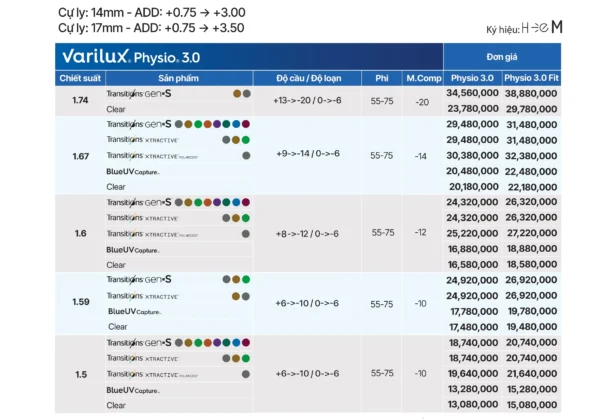Click price 20,180,000
Image resolution: width=600 pixels, height=419 pixels.
474,187
